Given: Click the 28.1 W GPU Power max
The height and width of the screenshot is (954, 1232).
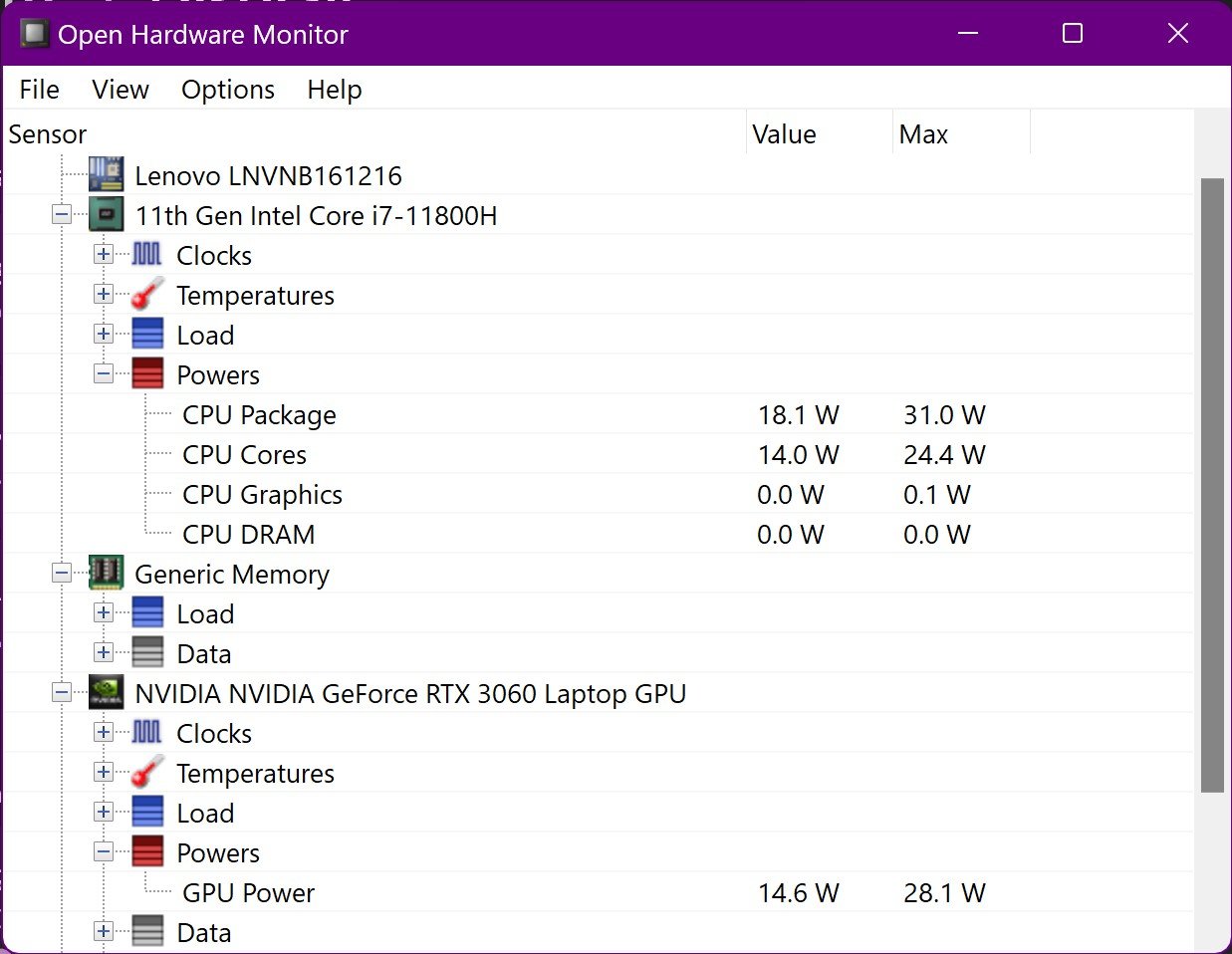Looking at the screenshot, I should (944, 892).
